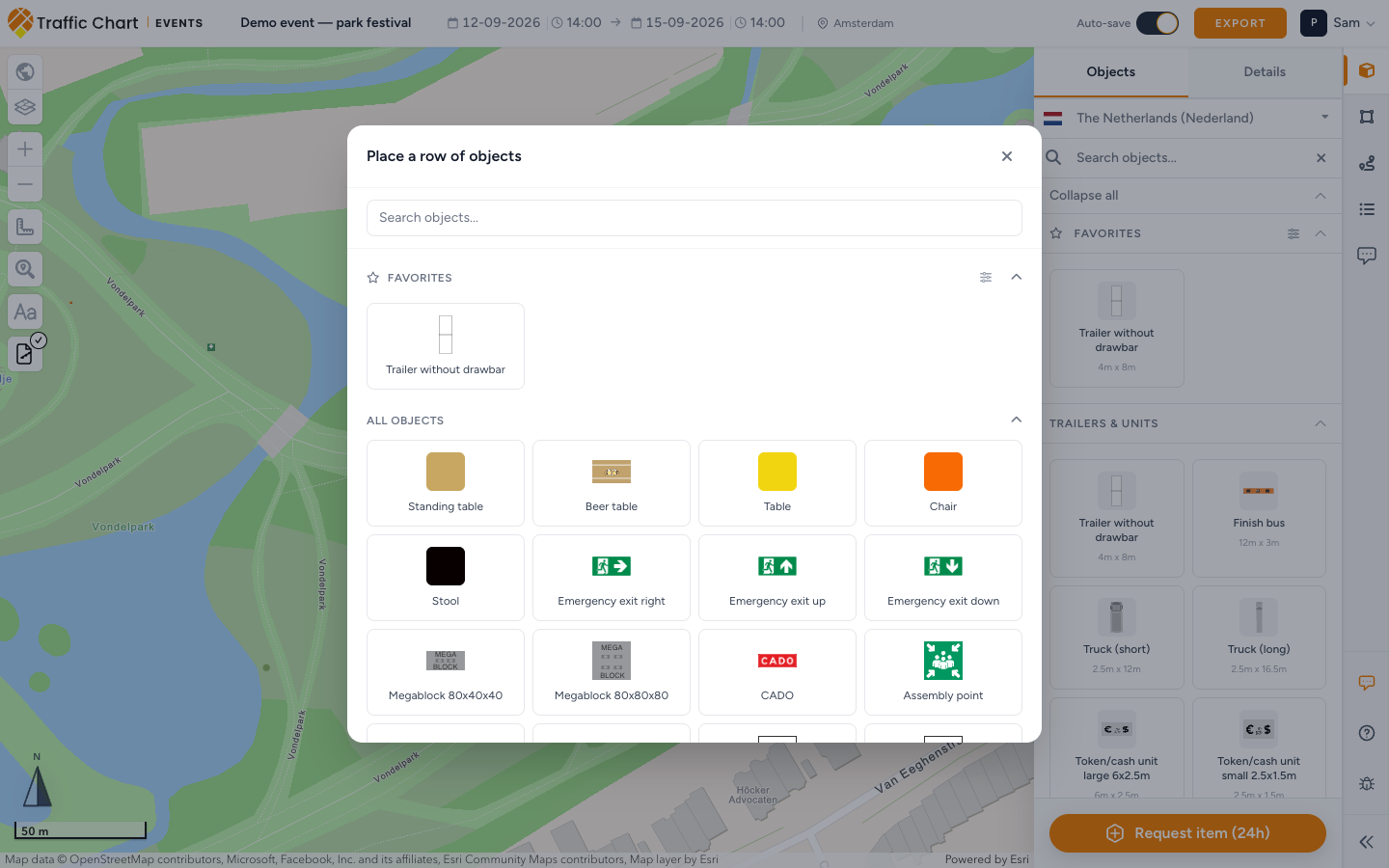This screenshot has width=1389, height=868.
Task: Clear the sidebar object search
Action: (x=1321, y=158)
